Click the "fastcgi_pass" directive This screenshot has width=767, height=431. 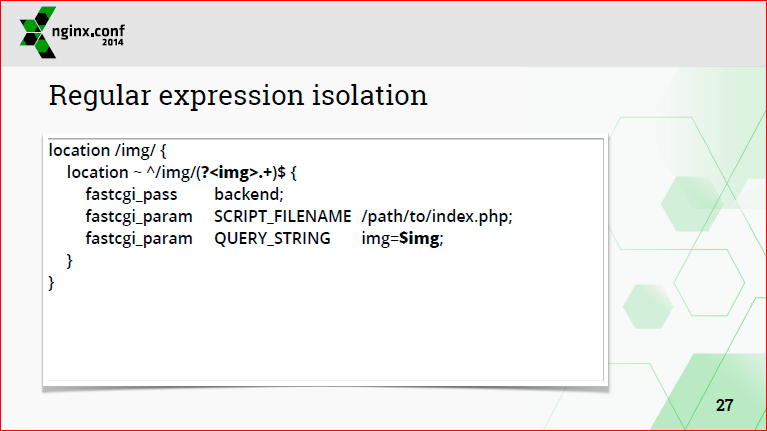pyautogui.click(x=131, y=195)
